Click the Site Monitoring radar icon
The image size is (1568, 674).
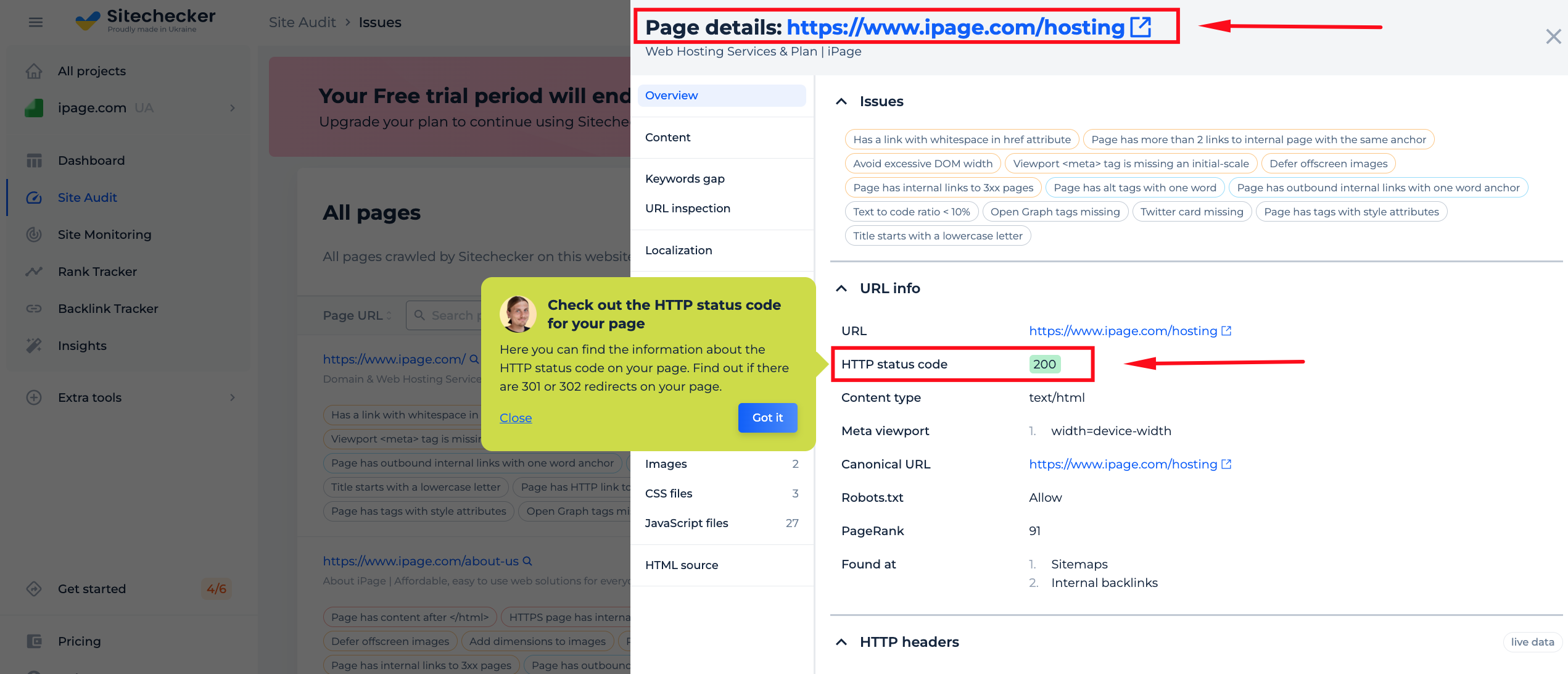[x=34, y=235]
